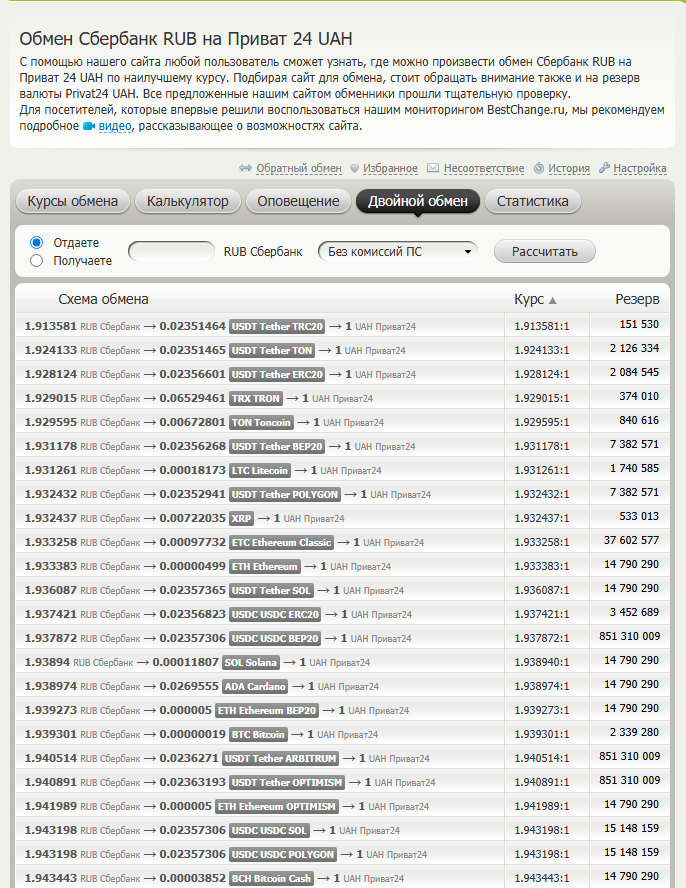Switch to the 'Статистика' tab

coord(532,201)
